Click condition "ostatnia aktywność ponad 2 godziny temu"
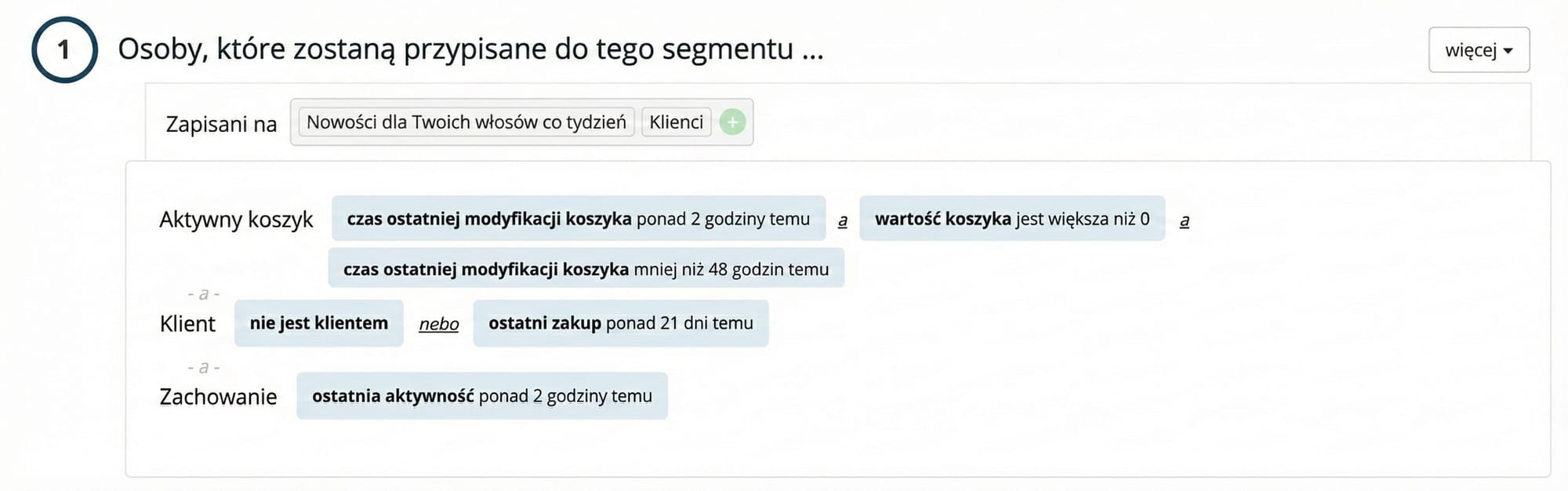The image size is (1568, 491). coord(481,396)
